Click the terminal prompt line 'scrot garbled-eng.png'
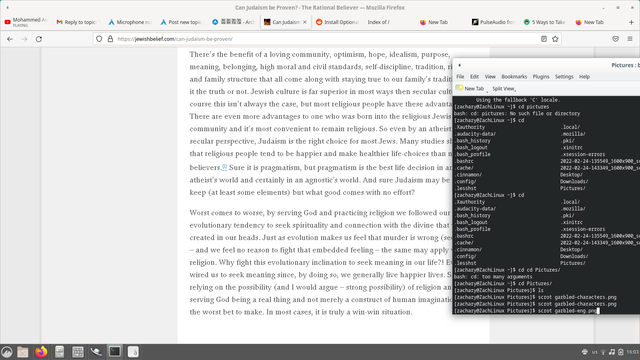Screen dimensions: 640x360 568,311
